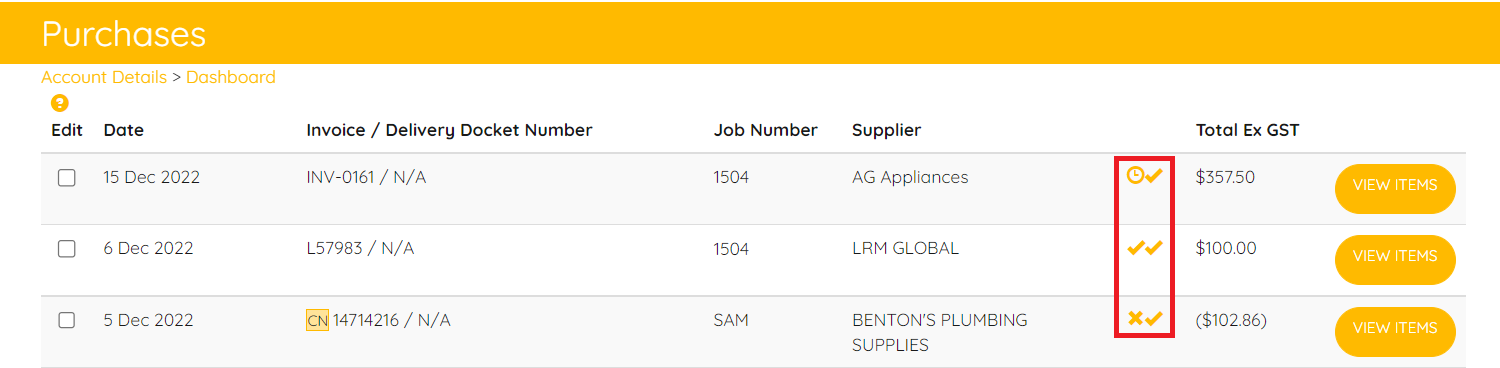The height and width of the screenshot is (368, 1500).
Task: View items for the Benton's Plumbing credit note
Action: pyautogui.click(x=1395, y=329)
